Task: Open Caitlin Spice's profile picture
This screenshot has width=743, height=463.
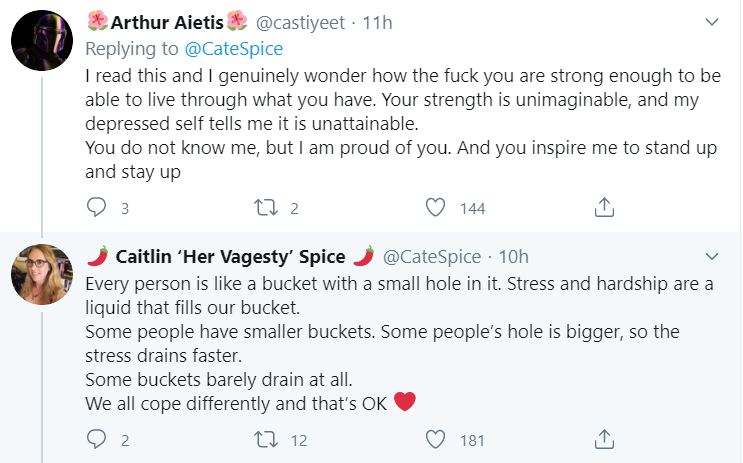Action: pyautogui.click(x=41, y=274)
